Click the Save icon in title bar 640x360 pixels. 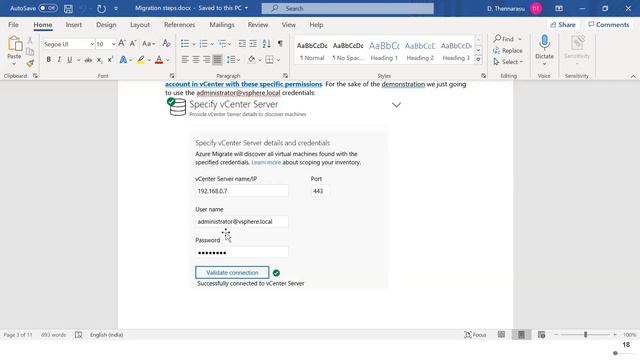click(x=68, y=8)
